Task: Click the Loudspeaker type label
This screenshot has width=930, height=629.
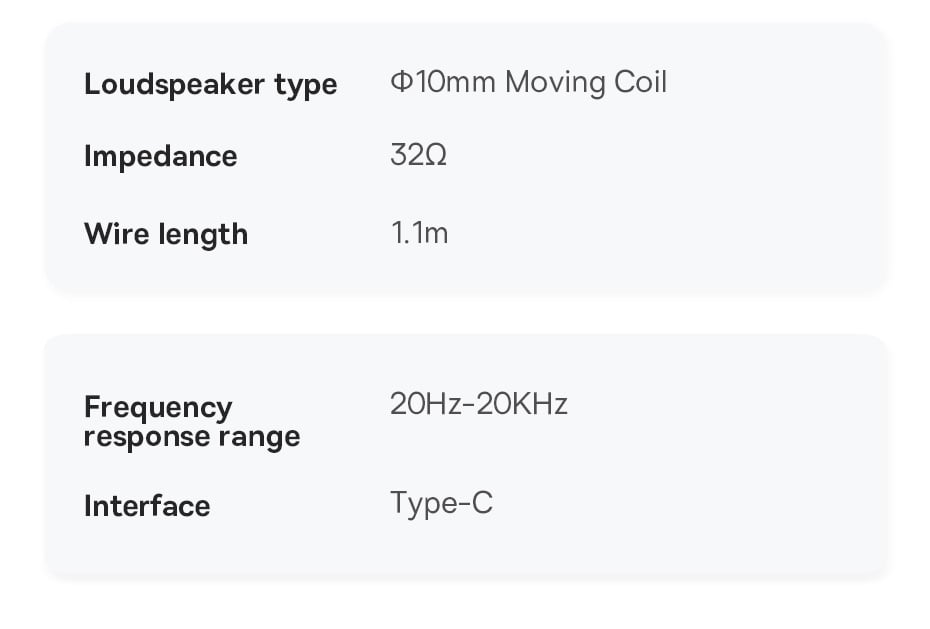Action: tap(210, 85)
